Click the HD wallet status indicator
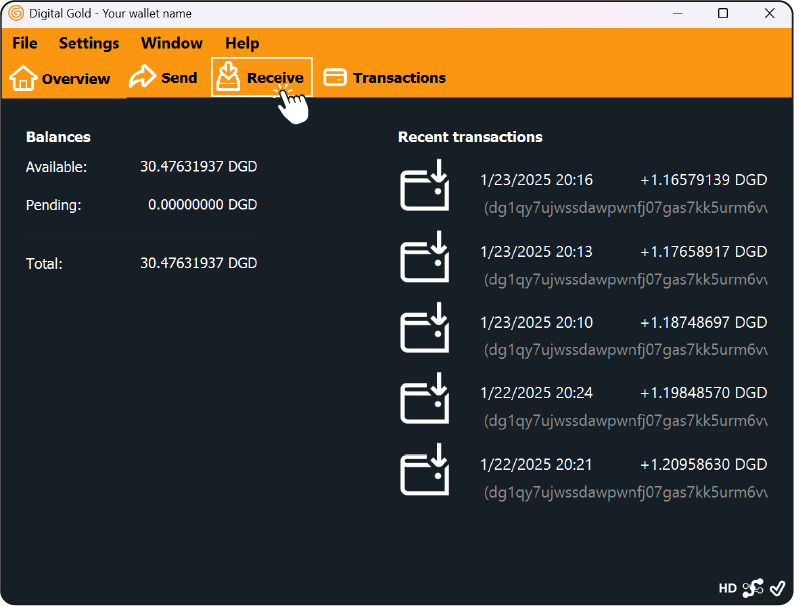The width and height of the screenshot is (794, 606). click(727, 588)
